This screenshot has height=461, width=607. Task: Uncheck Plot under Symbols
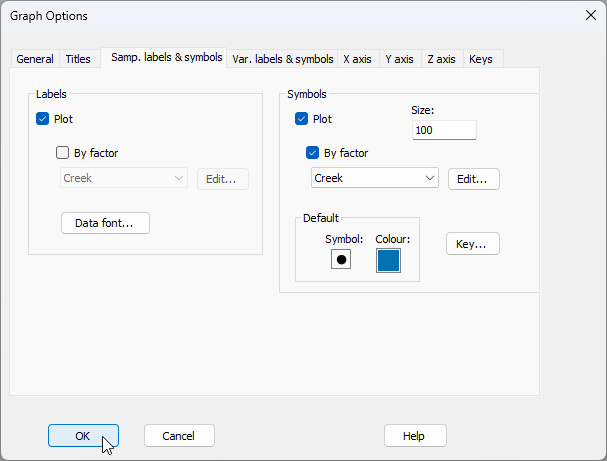(302, 119)
